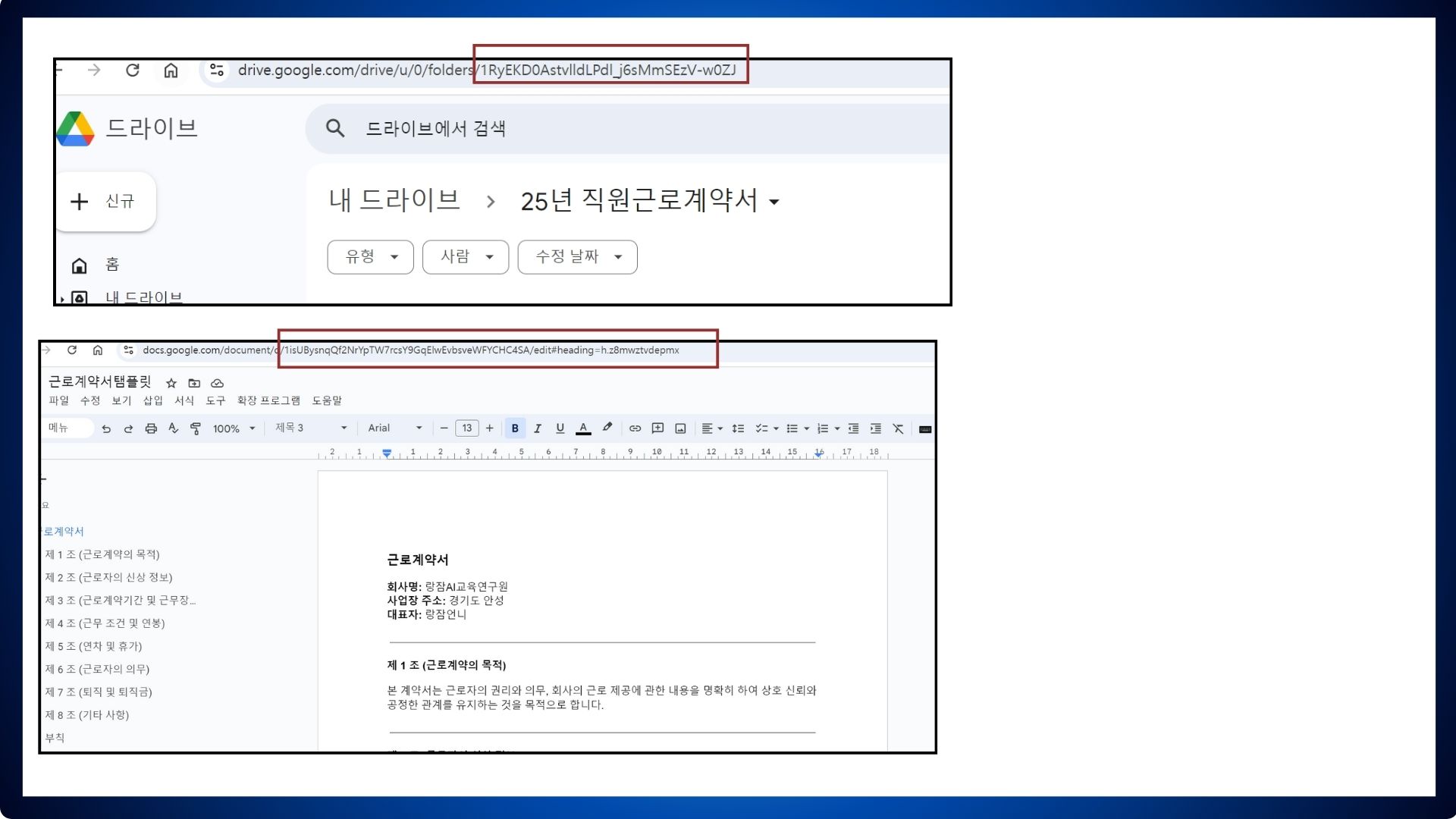Open the 확장 프로그램 menu
Image resolution: width=1456 pixels, height=819 pixels.
tap(268, 400)
